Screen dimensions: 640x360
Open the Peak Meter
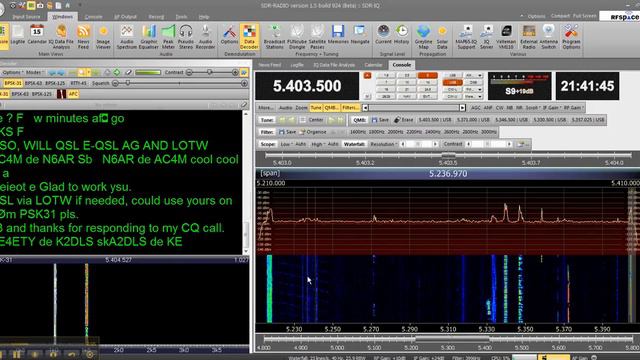click(168, 36)
